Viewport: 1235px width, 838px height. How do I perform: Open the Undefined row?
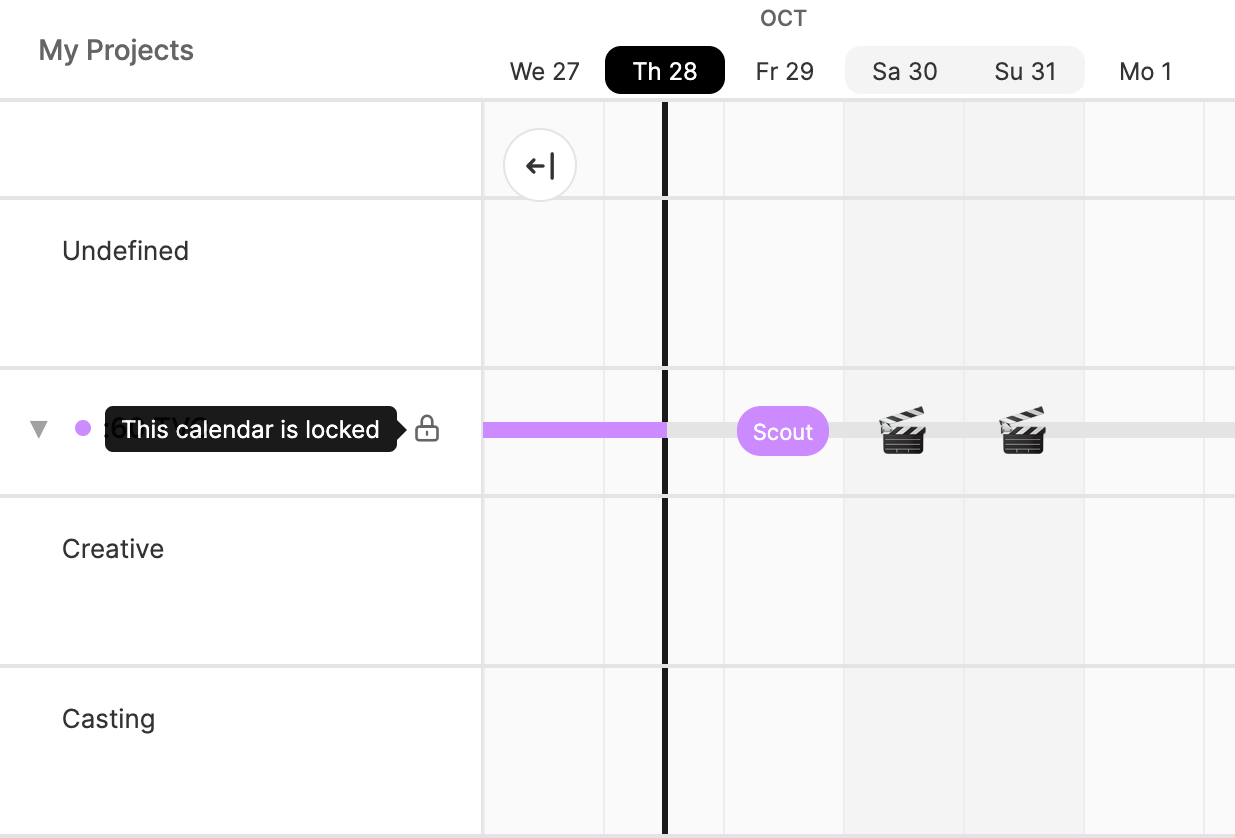(x=126, y=251)
